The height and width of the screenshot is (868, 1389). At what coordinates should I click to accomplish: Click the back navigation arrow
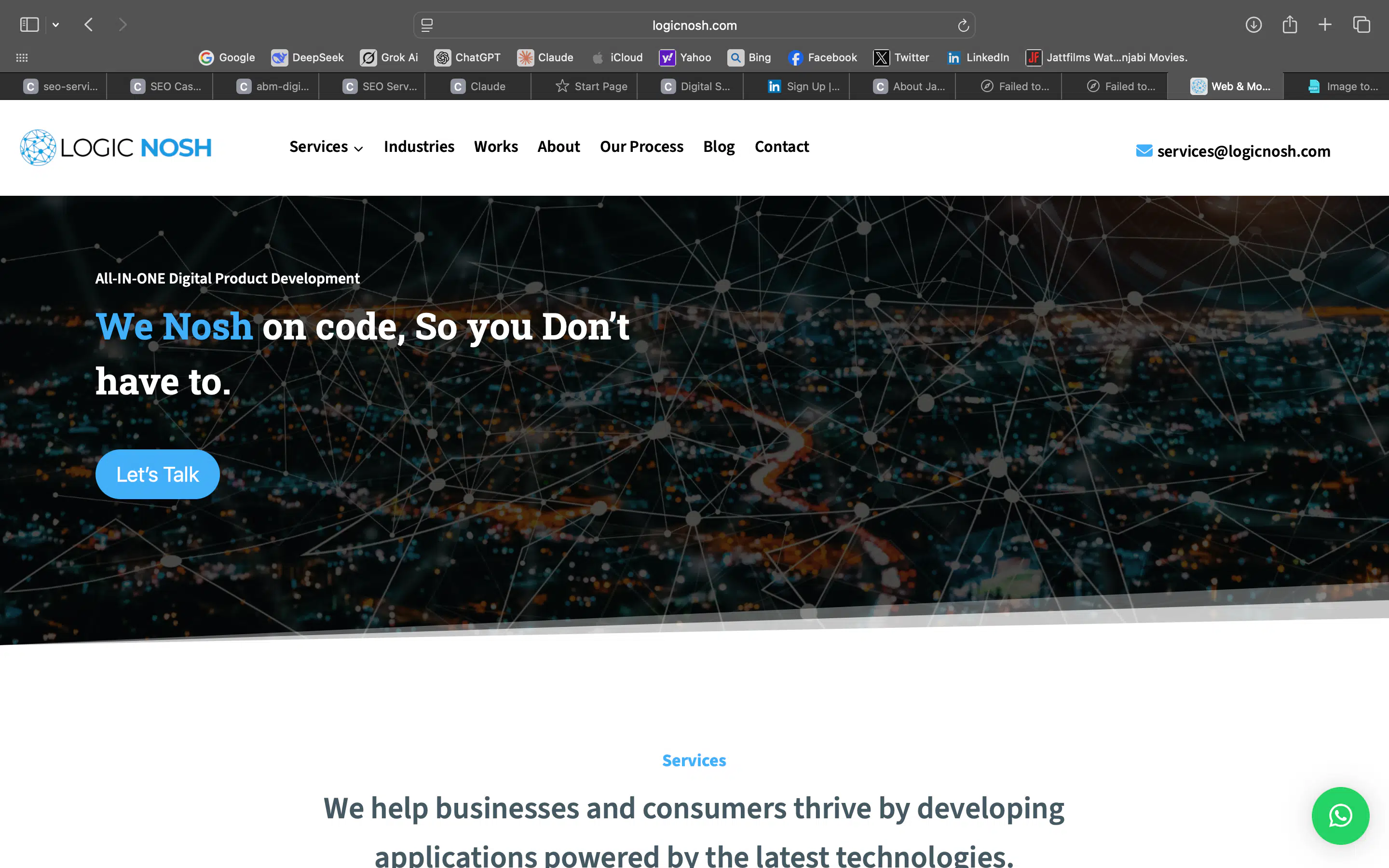coord(88,25)
